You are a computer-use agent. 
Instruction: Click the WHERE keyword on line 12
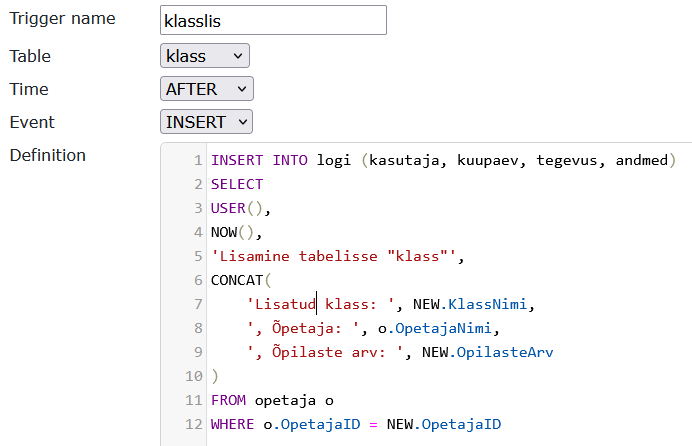point(232,425)
